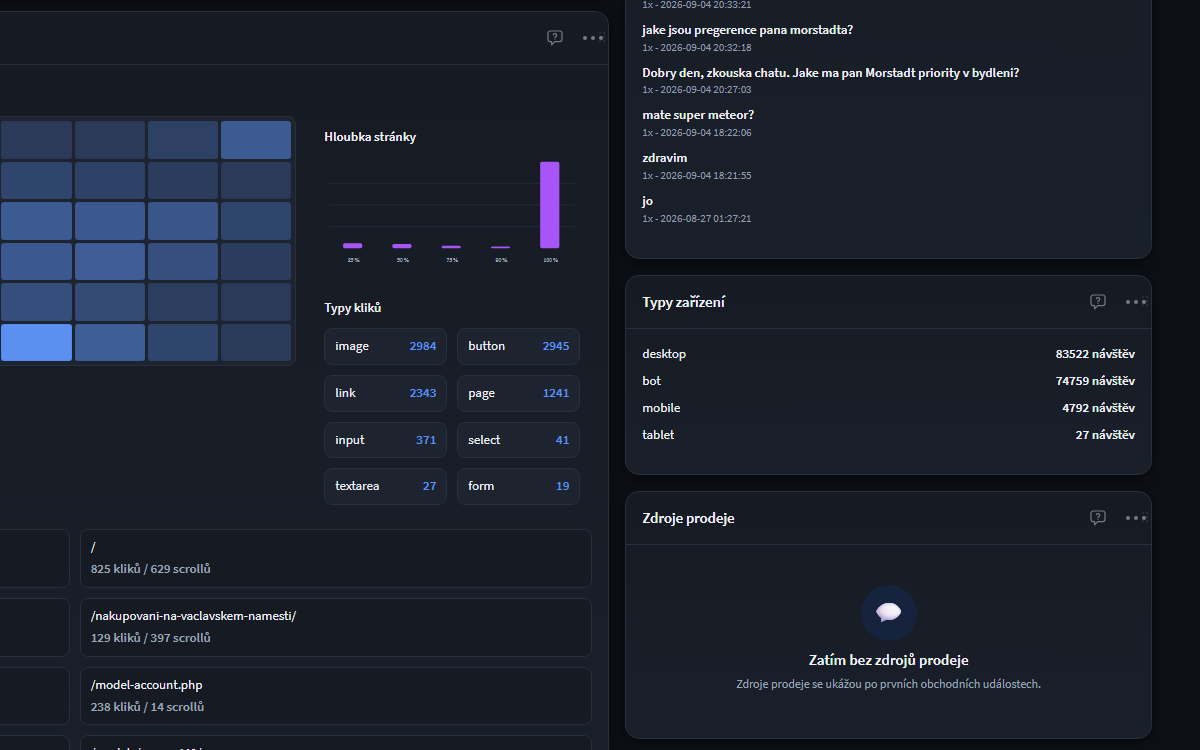Click chat message 'jo'
The width and height of the screenshot is (1200, 750).
pyautogui.click(x=648, y=201)
